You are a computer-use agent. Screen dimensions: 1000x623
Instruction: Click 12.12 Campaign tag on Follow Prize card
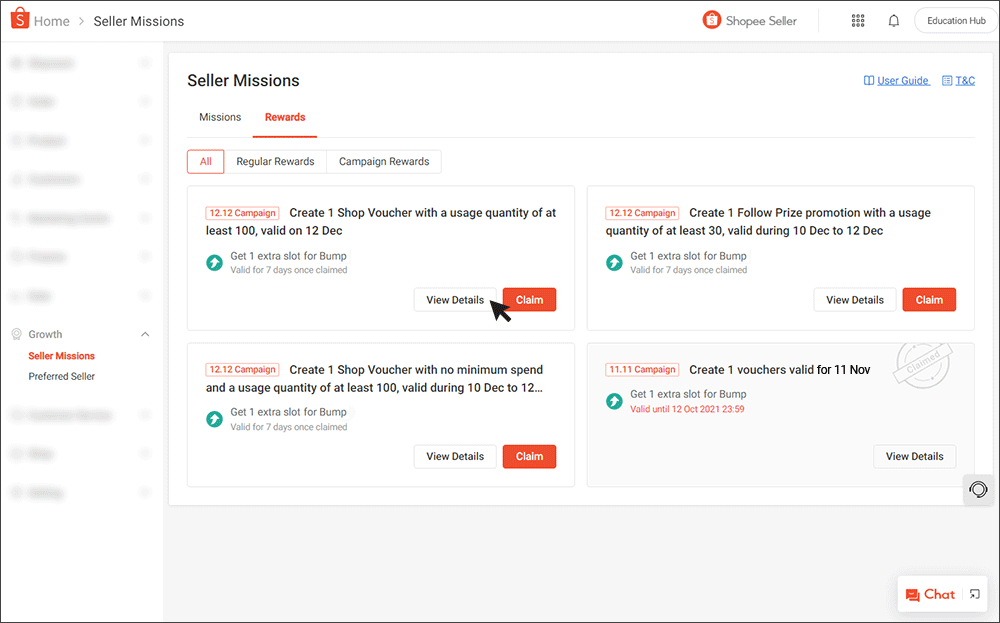pyautogui.click(x=642, y=213)
